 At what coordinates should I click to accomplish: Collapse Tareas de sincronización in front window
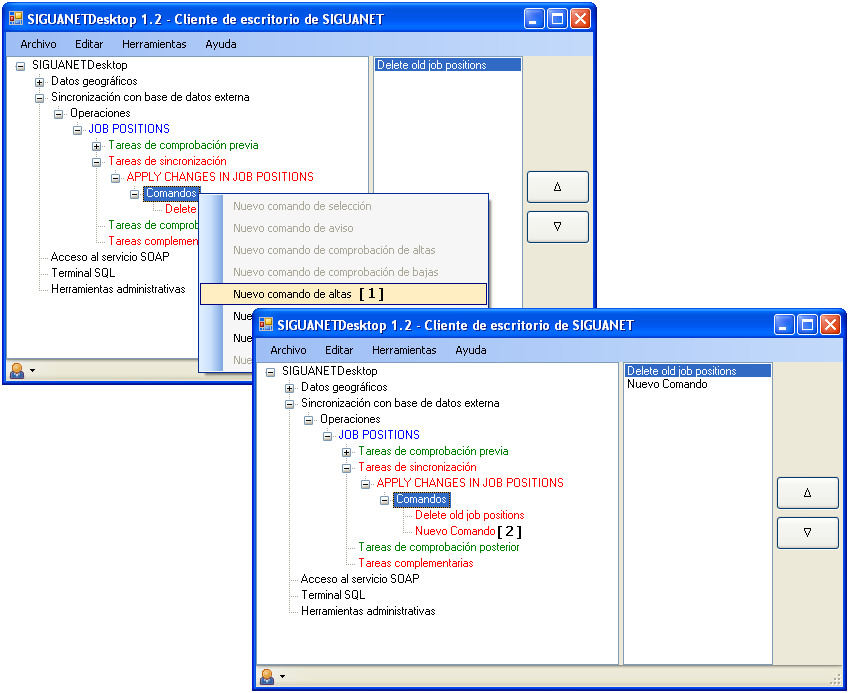coord(347,468)
